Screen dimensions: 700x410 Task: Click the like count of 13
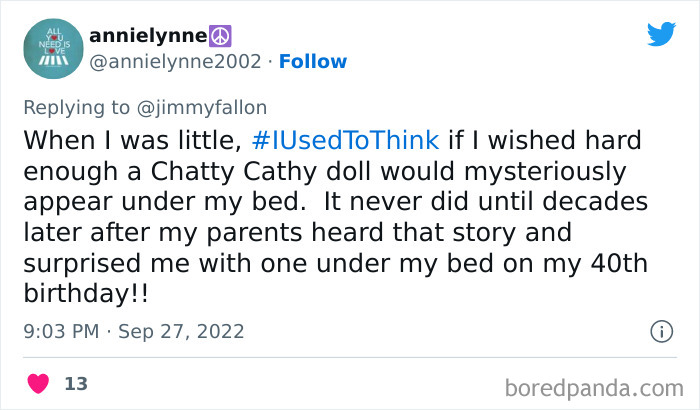(x=76, y=384)
